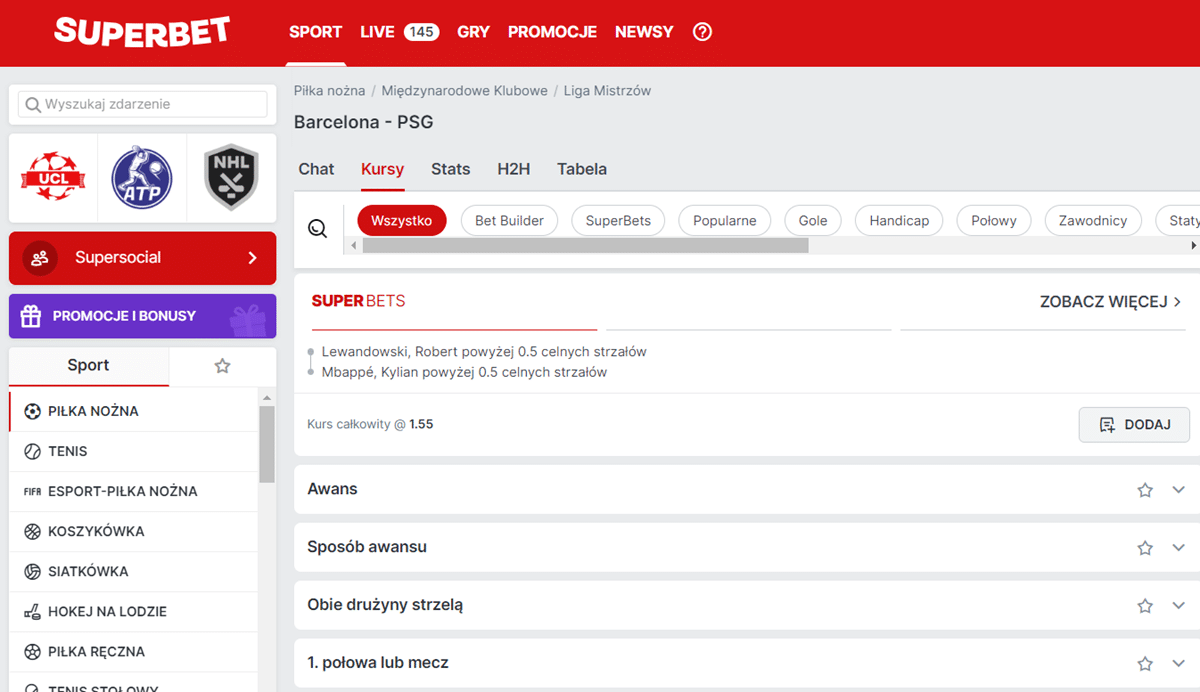Open the help question mark icon
Viewport: 1200px width, 692px height.
click(x=702, y=32)
